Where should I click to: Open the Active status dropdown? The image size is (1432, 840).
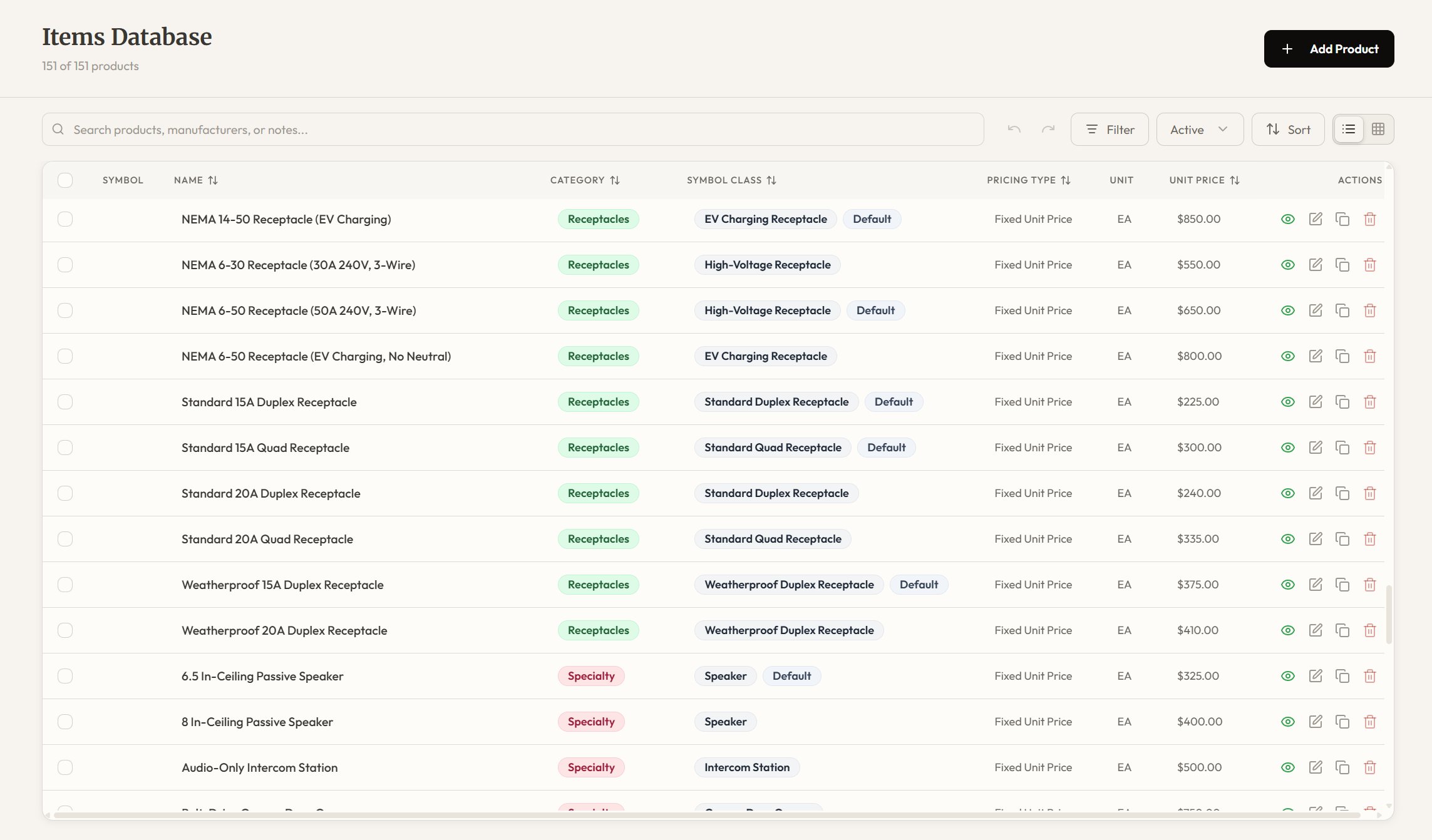point(1199,129)
